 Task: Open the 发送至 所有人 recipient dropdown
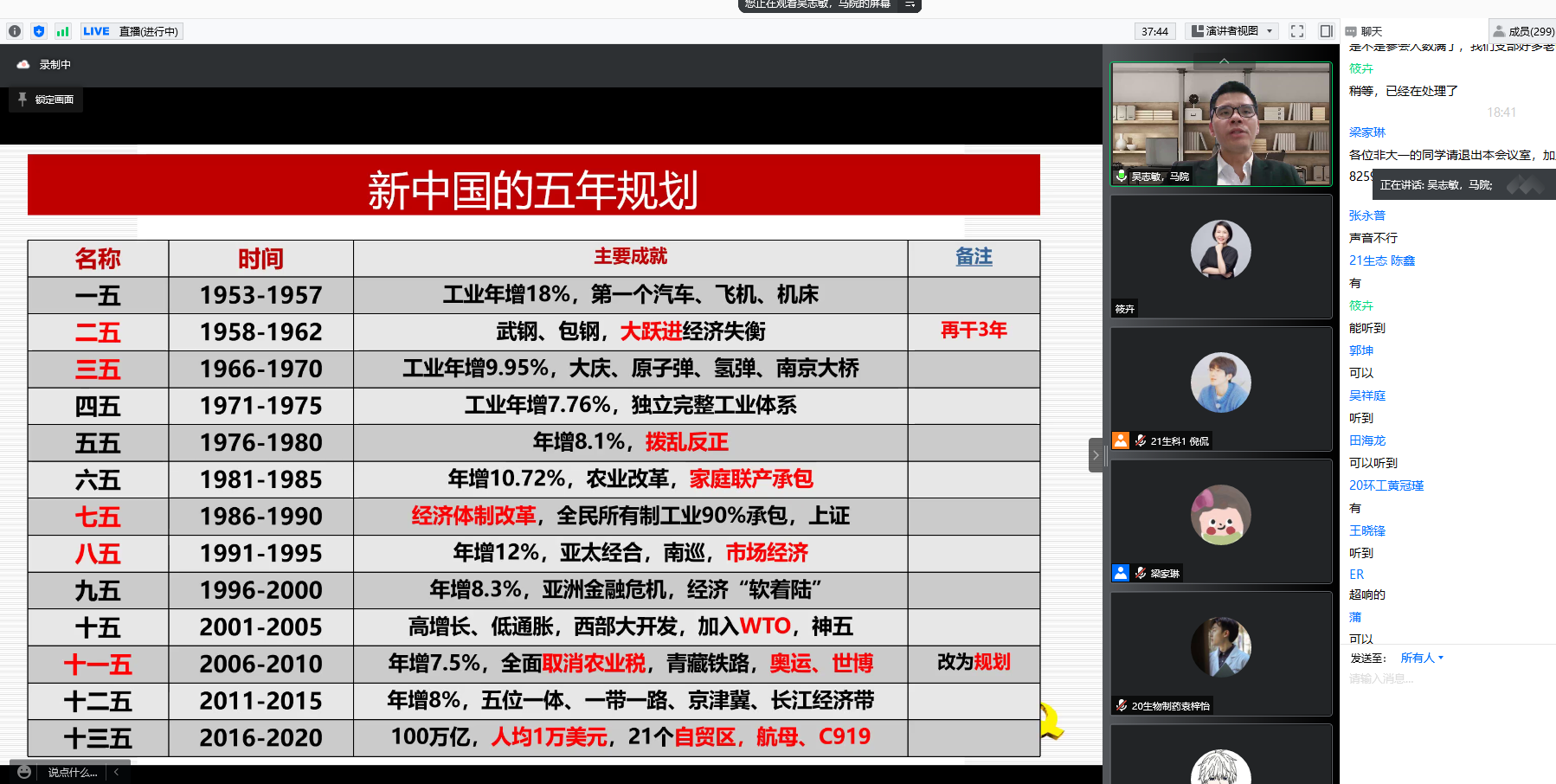[1422, 658]
